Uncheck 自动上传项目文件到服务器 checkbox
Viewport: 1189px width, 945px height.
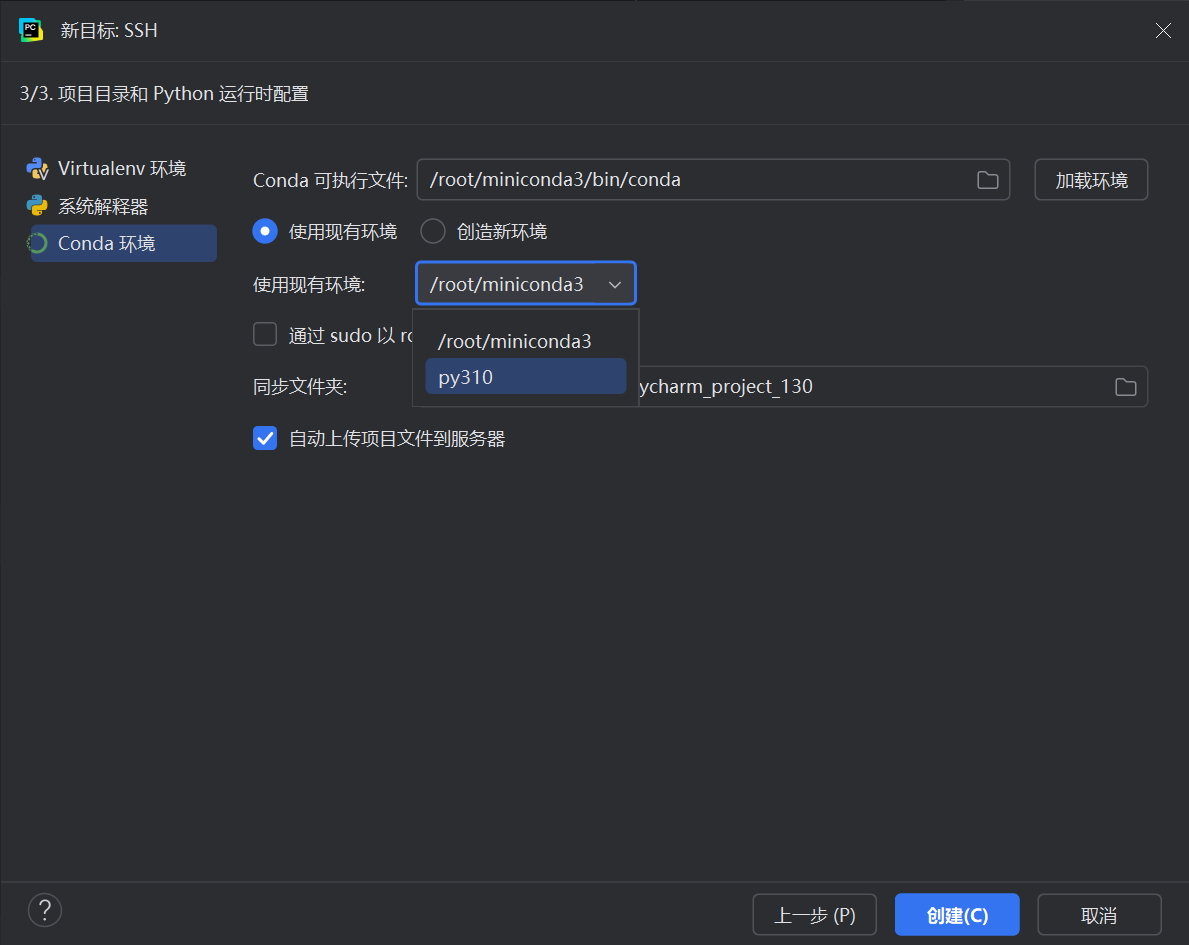pyautogui.click(x=265, y=438)
